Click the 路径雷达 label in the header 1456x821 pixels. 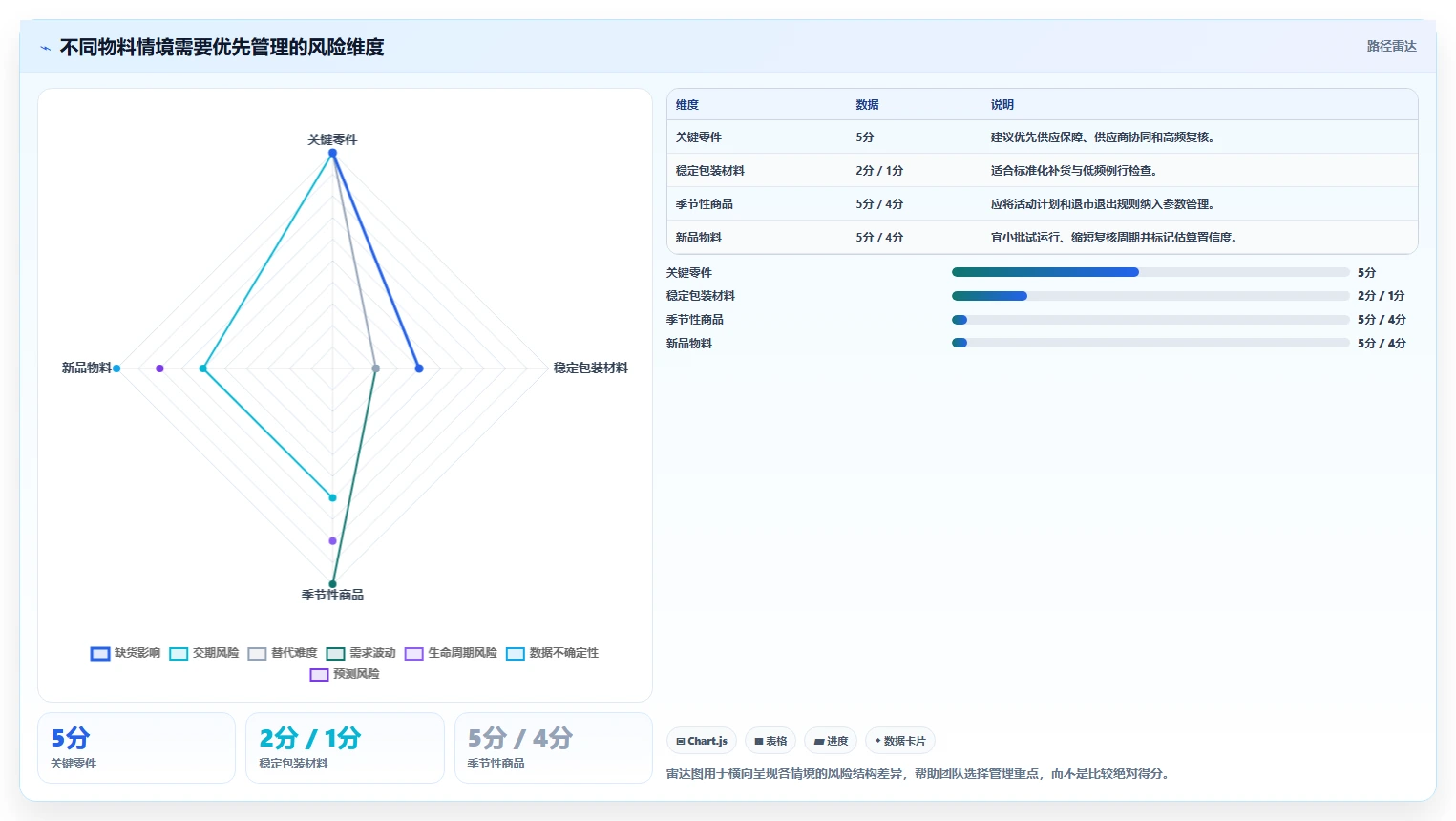tap(1391, 46)
